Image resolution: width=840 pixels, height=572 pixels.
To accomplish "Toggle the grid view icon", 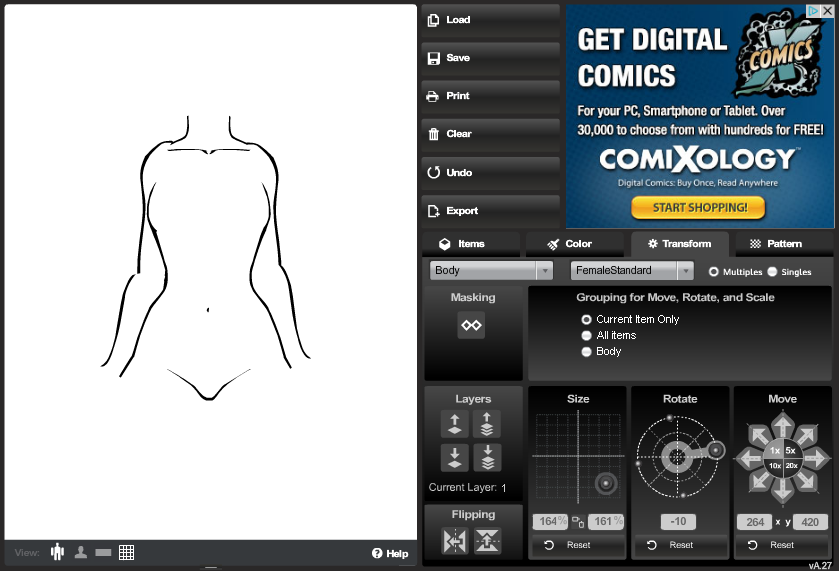I will point(126,552).
